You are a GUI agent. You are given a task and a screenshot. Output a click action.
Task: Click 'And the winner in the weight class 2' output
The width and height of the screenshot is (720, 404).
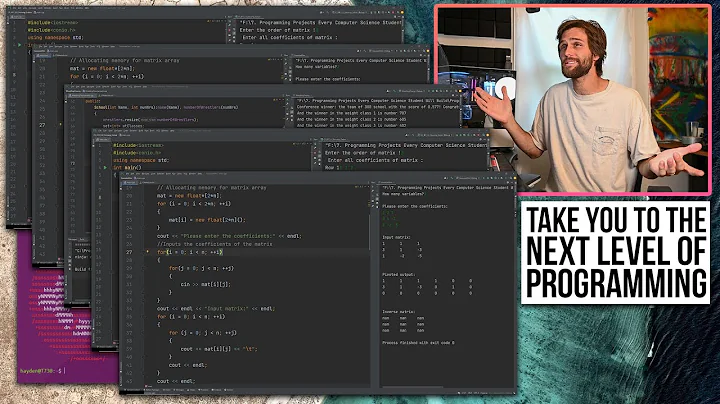351,119
